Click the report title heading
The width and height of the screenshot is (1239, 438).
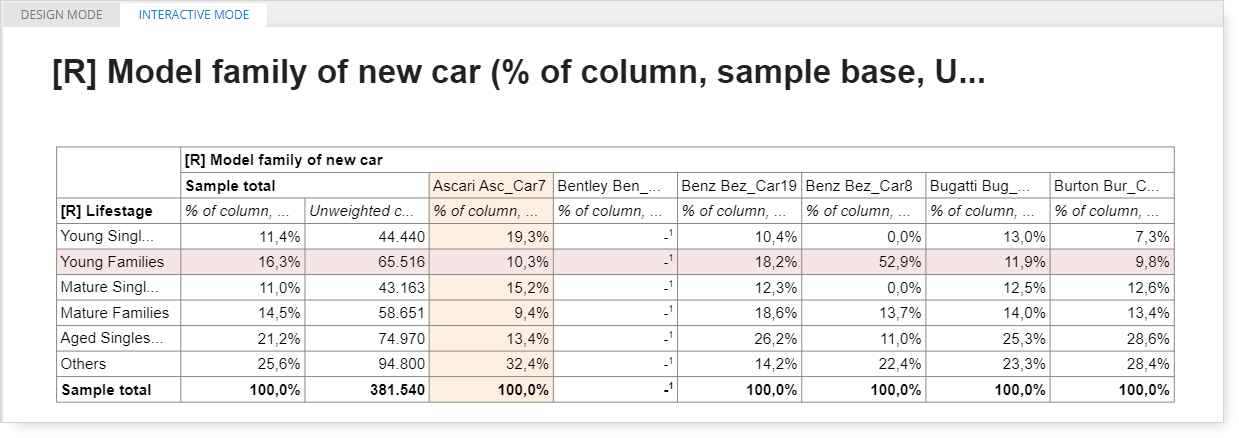click(x=519, y=73)
